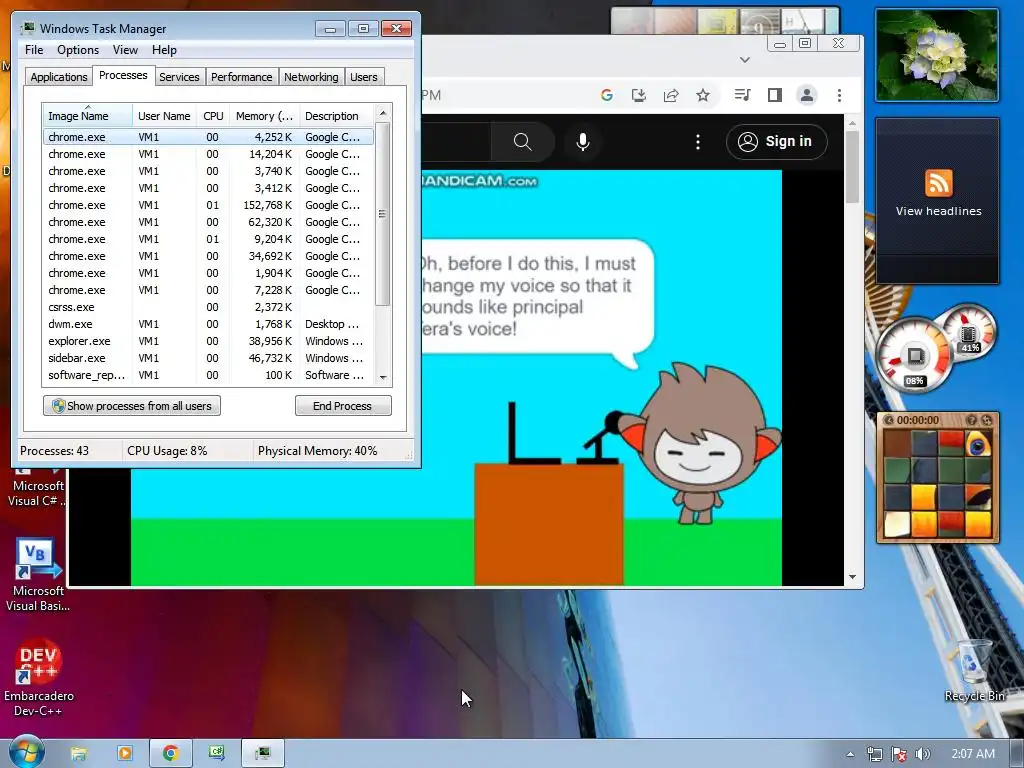This screenshot has width=1024, height=768.
Task: Sort processes by CPU column
Action: point(213,116)
